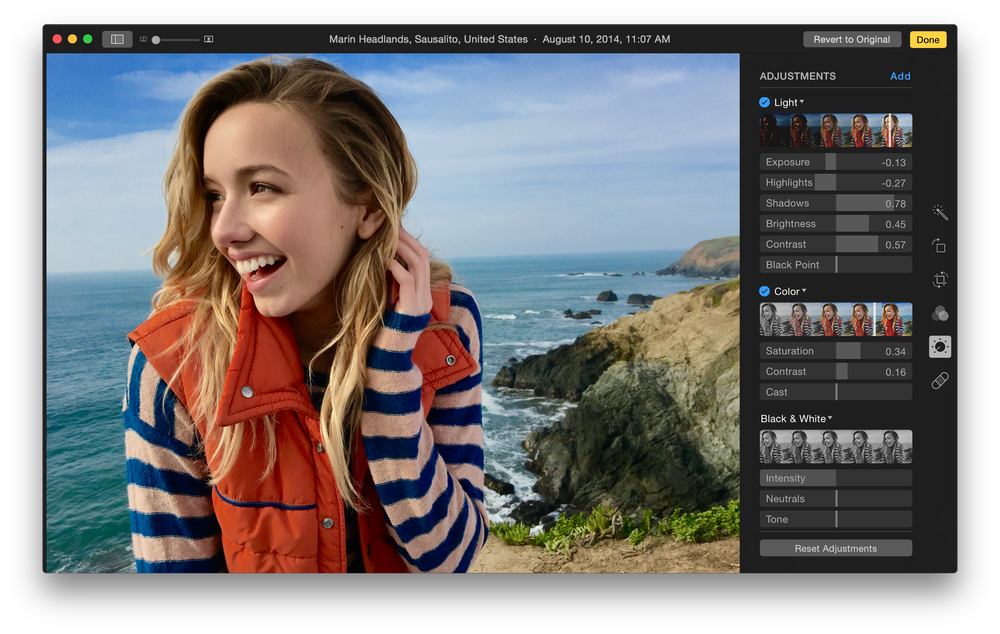Click the Exposure slider bar
Image resolution: width=1000 pixels, height=634 pixels.
835,162
